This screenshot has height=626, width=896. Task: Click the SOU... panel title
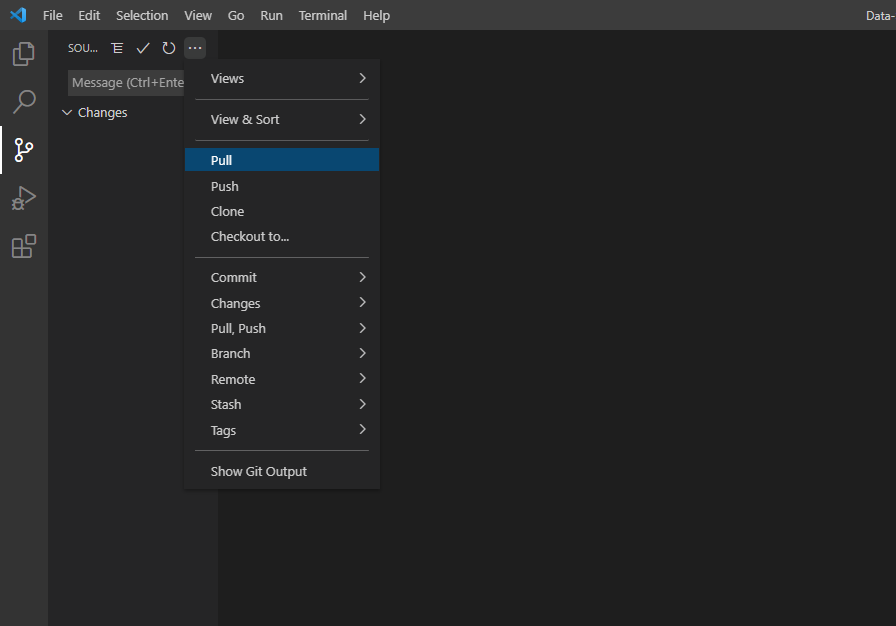(x=83, y=49)
